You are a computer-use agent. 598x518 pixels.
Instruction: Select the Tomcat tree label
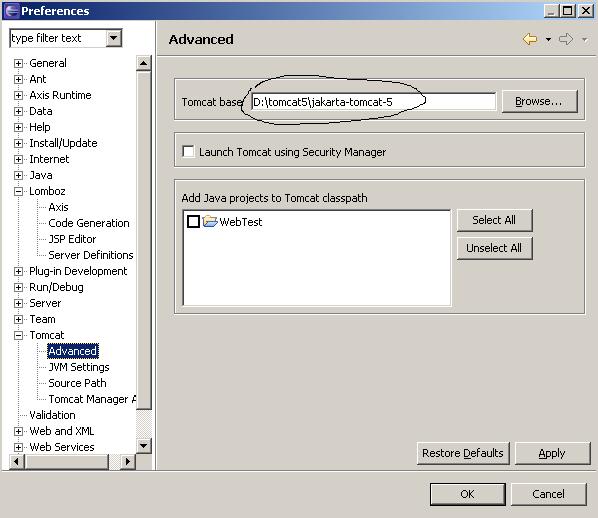(47, 335)
